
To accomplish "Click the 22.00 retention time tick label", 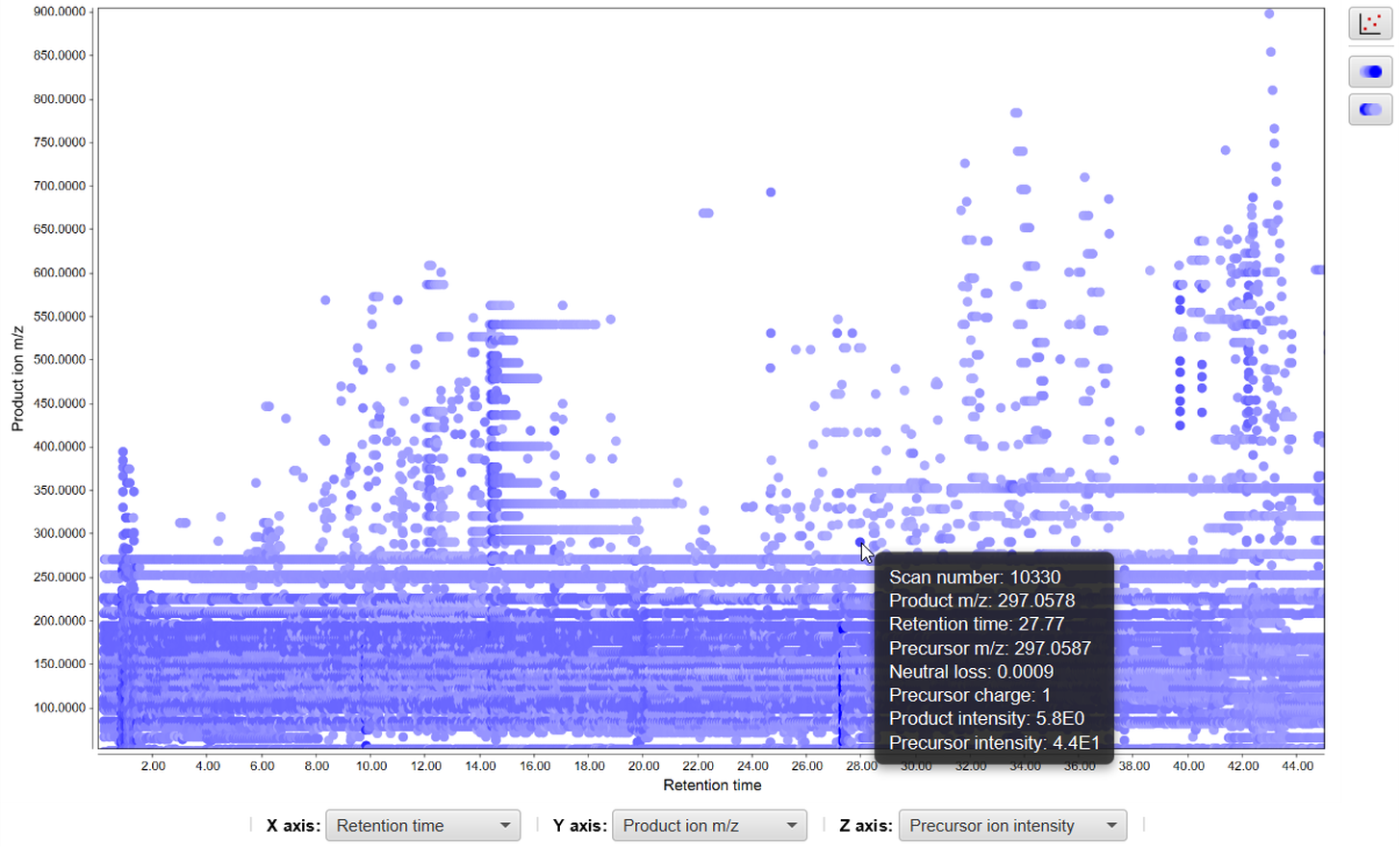I will [x=699, y=766].
